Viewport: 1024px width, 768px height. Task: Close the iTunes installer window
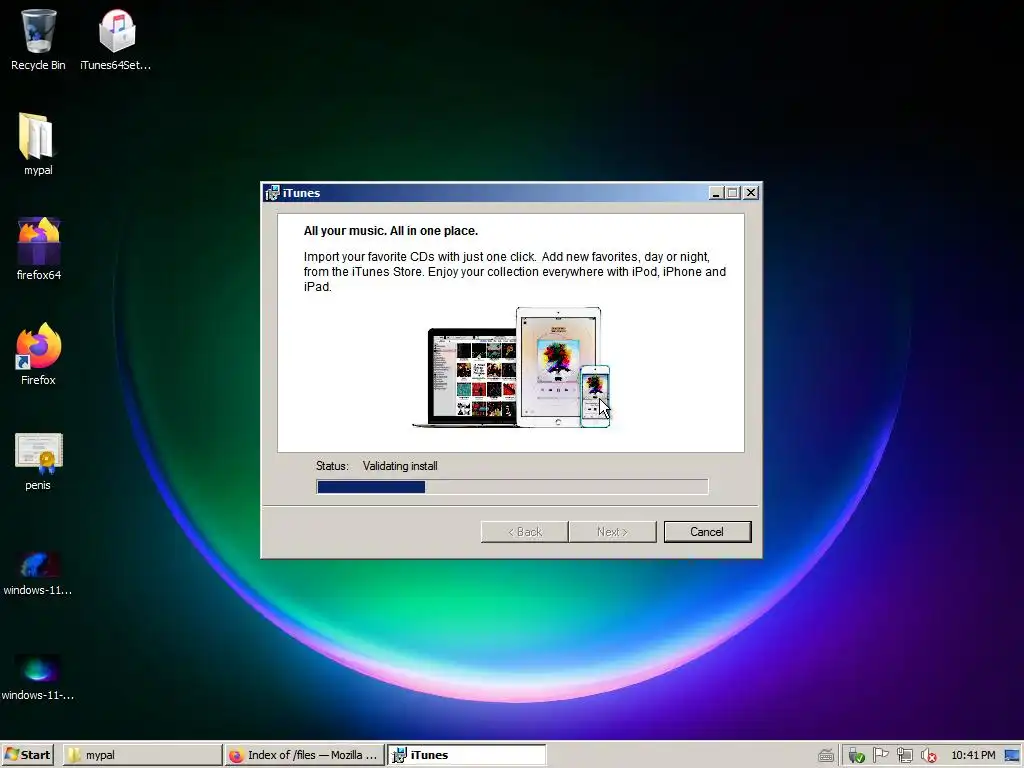tap(751, 193)
